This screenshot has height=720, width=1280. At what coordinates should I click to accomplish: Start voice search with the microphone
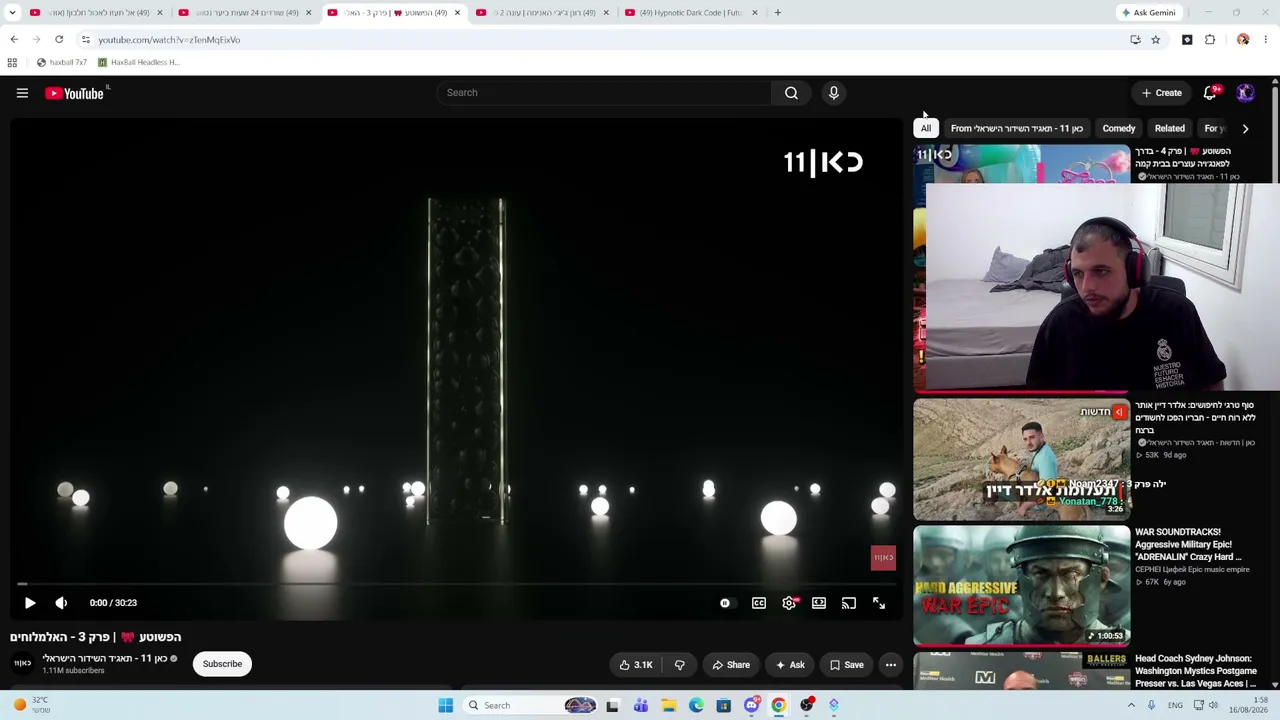click(833, 93)
